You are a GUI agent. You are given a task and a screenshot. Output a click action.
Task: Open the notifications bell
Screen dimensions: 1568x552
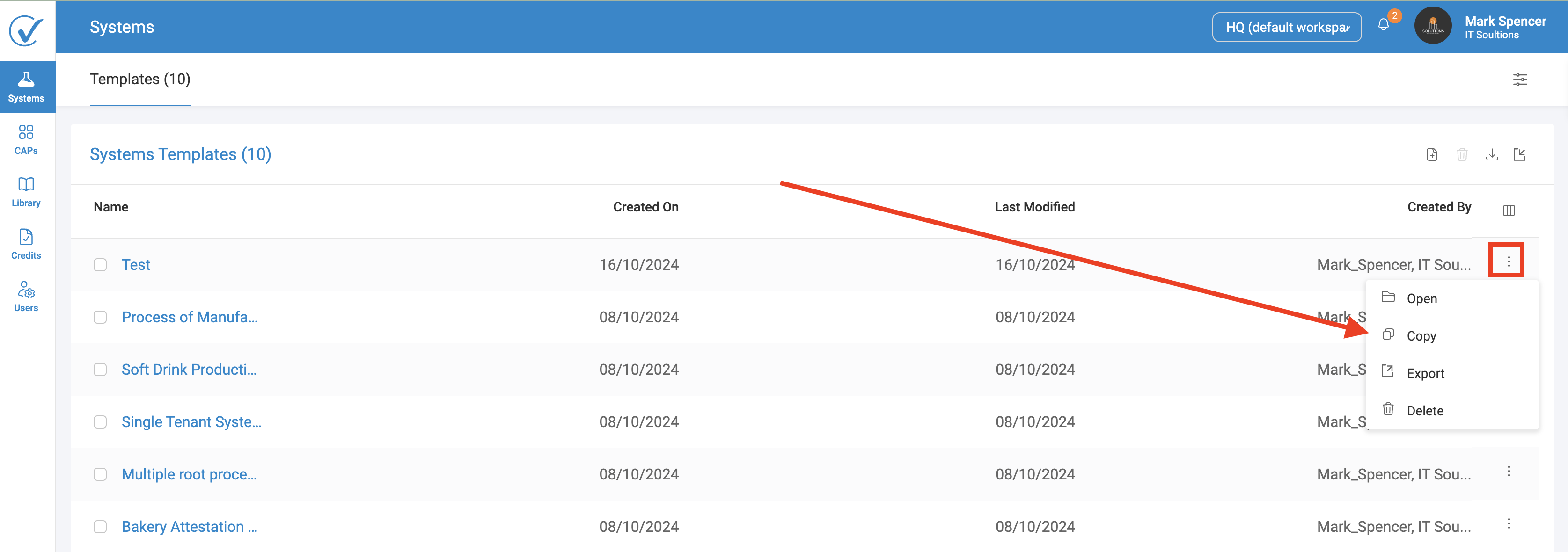click(x=1384, y=25)
